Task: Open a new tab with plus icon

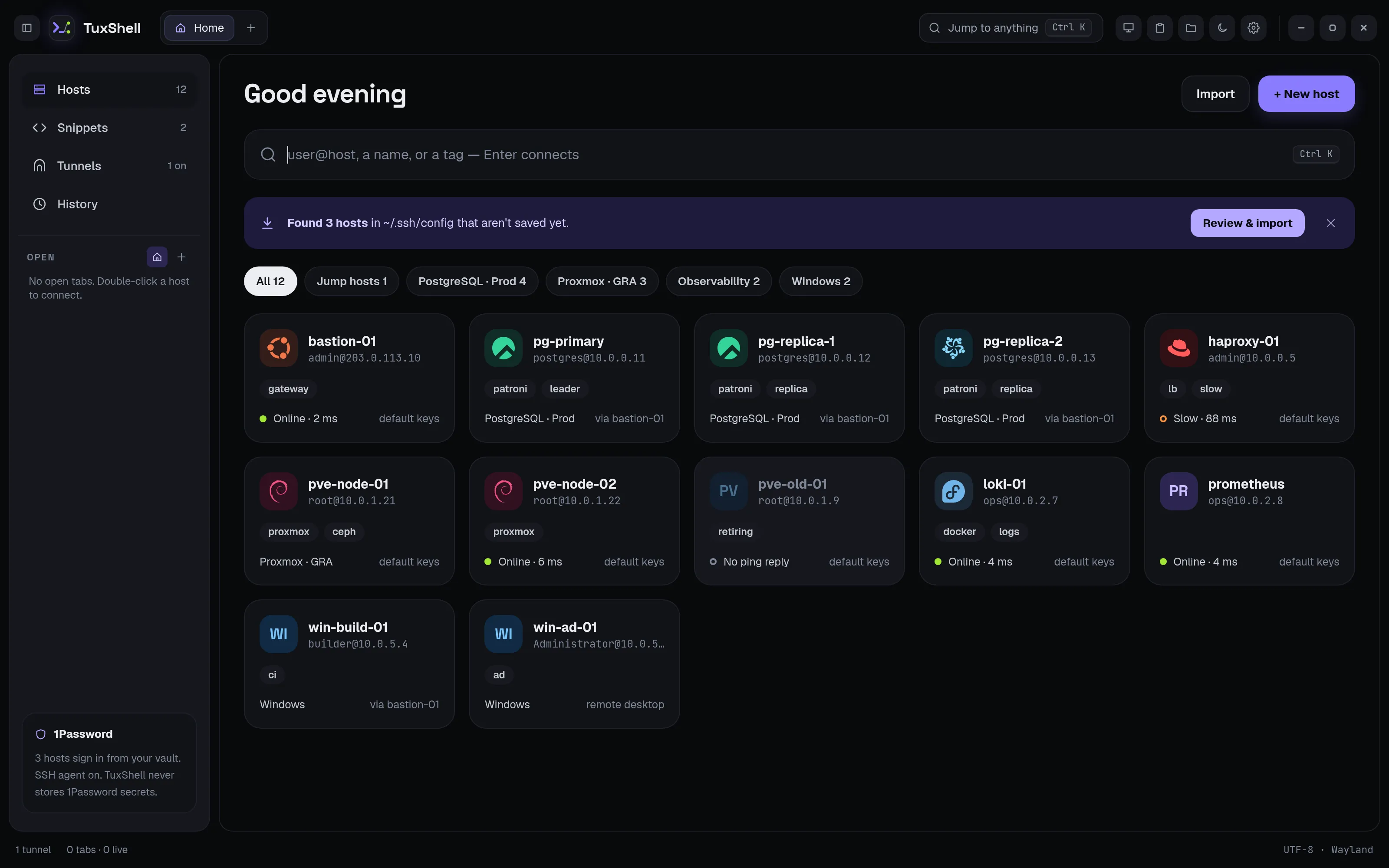Action: coord(251,27)
